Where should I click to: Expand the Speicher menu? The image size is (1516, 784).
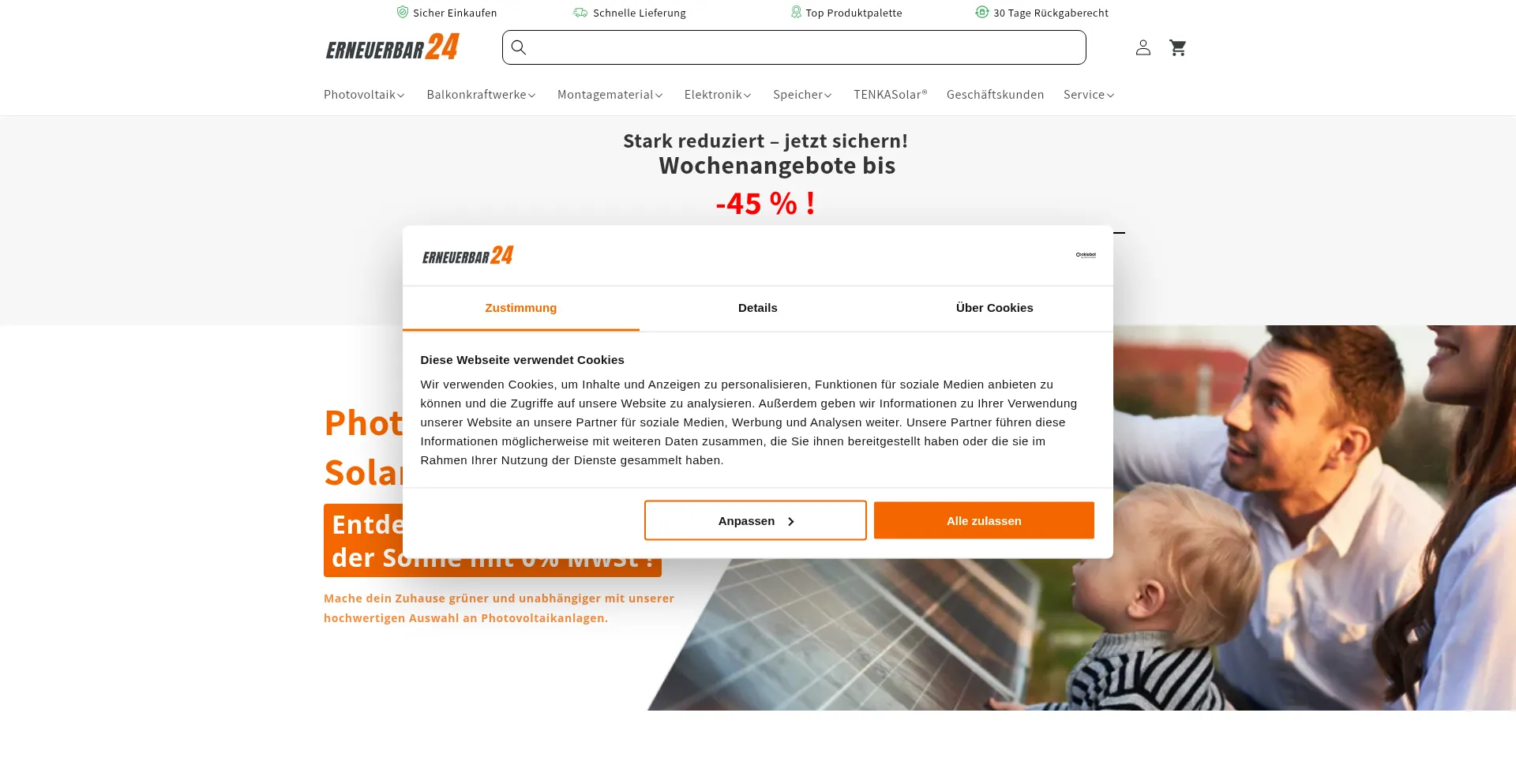click(x=802, y=95)
